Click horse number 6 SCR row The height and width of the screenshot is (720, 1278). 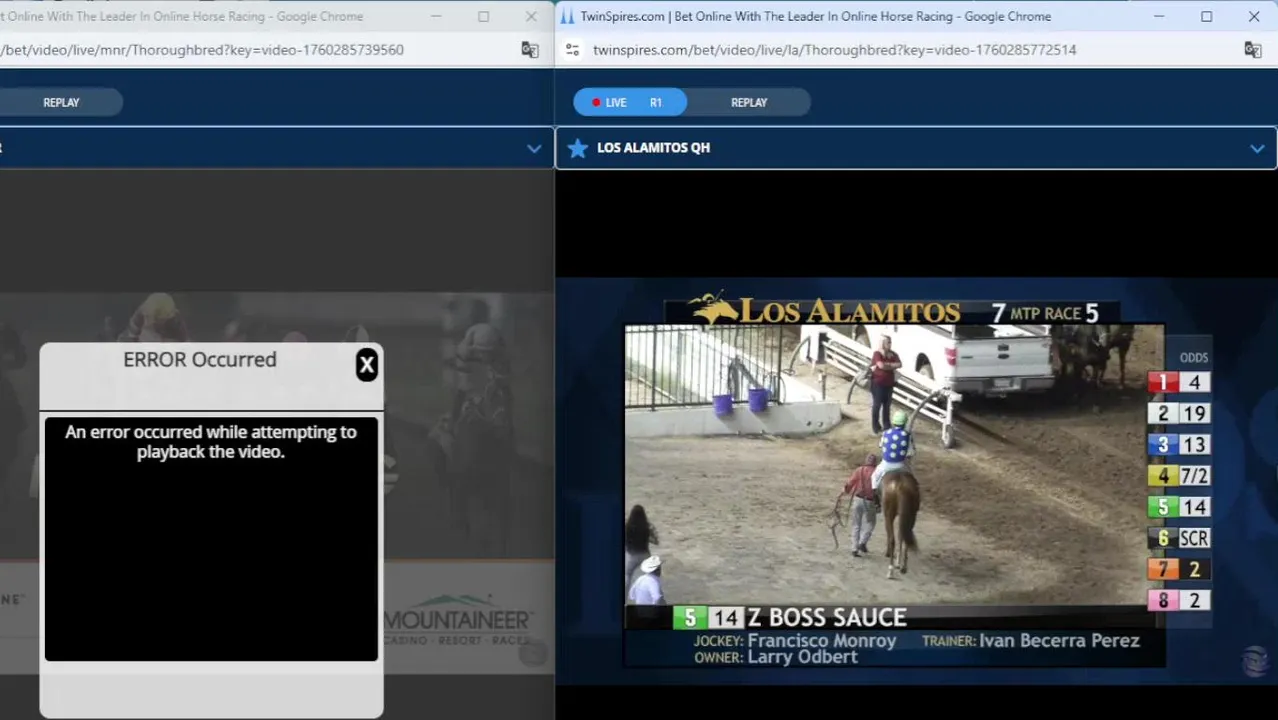1179,538
